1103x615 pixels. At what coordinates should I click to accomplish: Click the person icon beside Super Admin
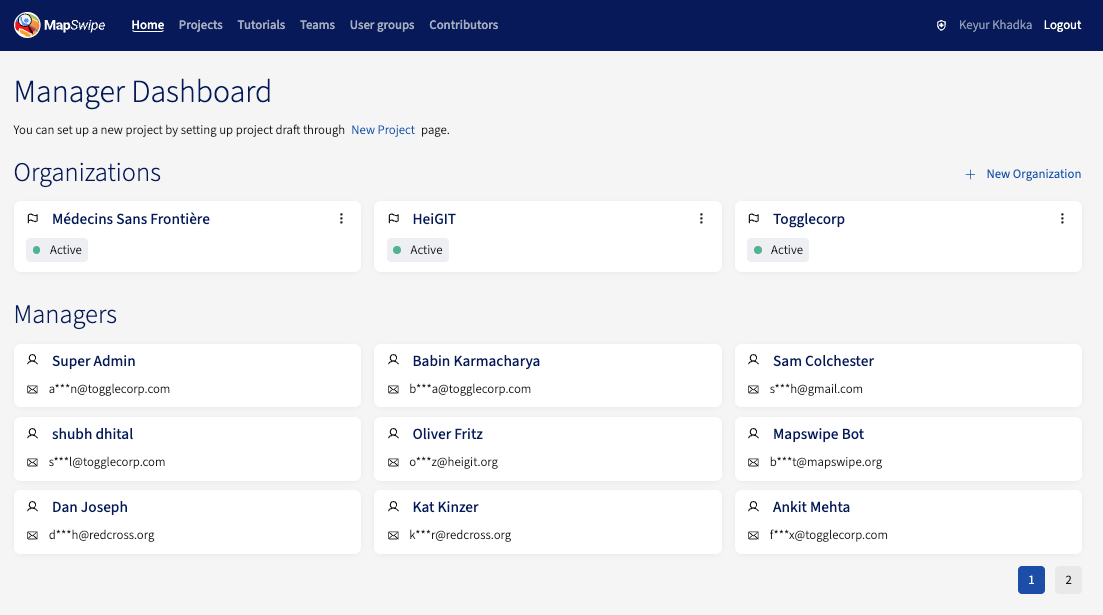[32, 360]
